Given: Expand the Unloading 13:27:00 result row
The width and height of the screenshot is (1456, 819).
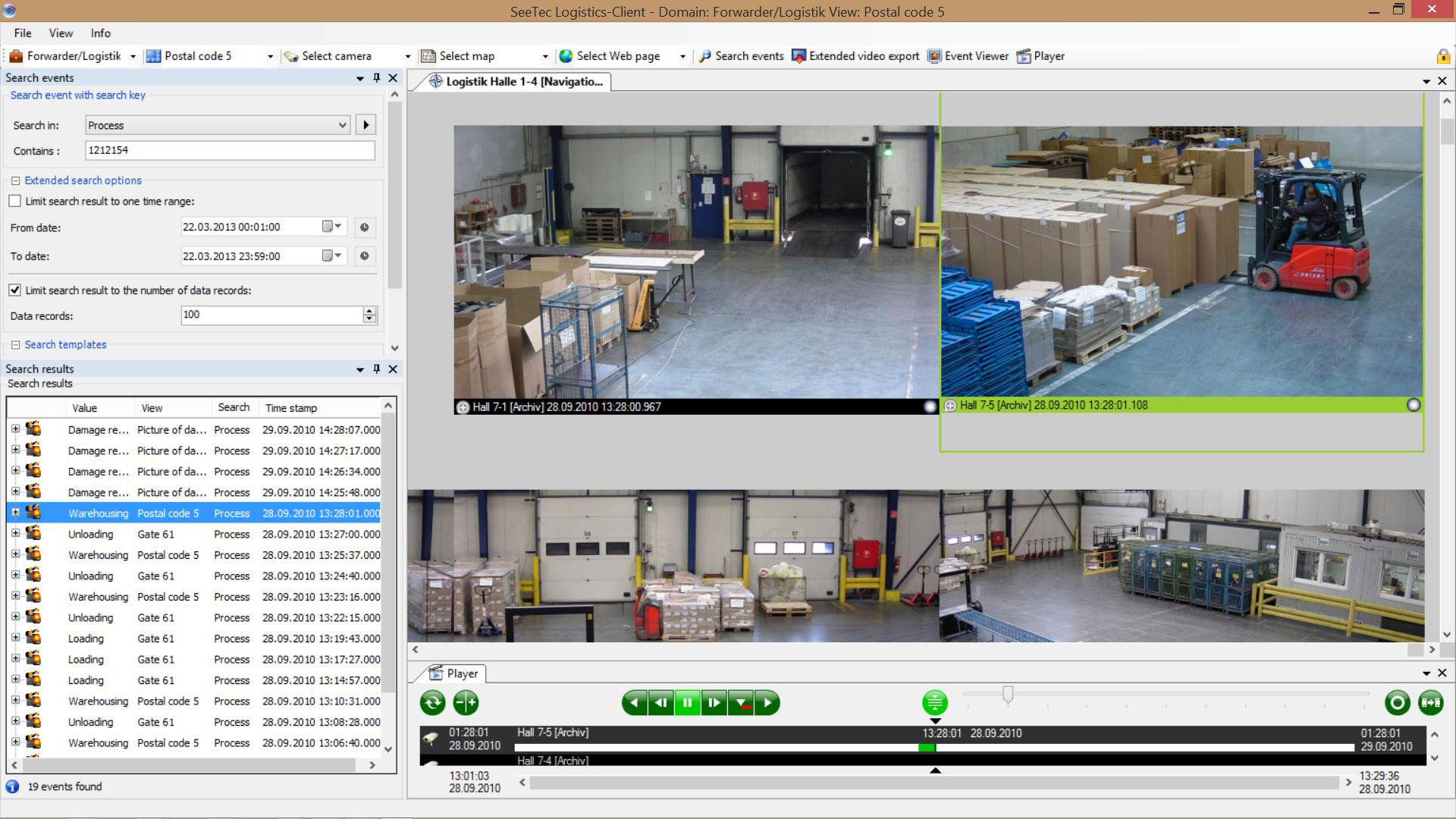Looking at the screenshot, I should point(15,534).
